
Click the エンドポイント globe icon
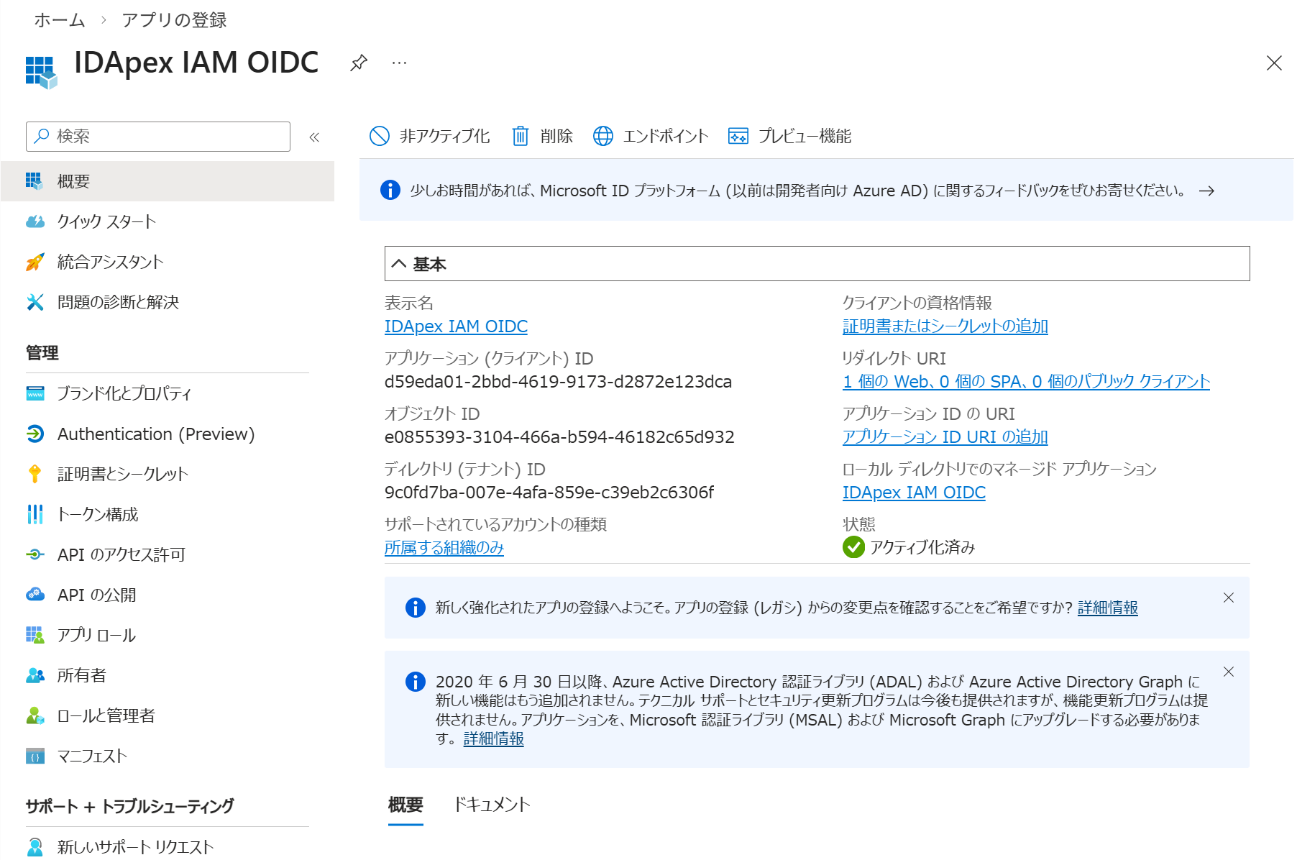tap(603, 136)
